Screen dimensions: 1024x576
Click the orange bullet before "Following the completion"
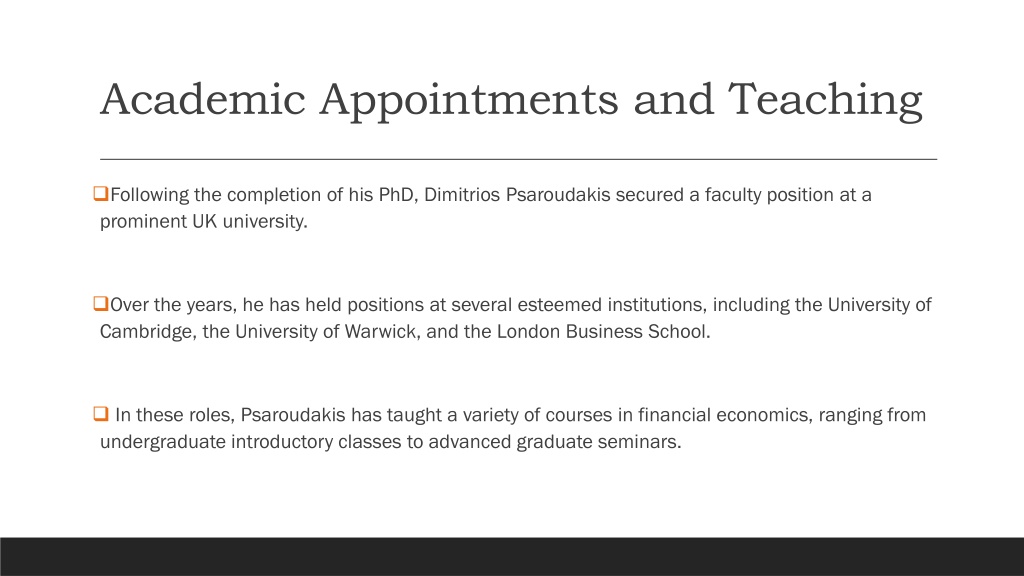click(x=101, y=193)
